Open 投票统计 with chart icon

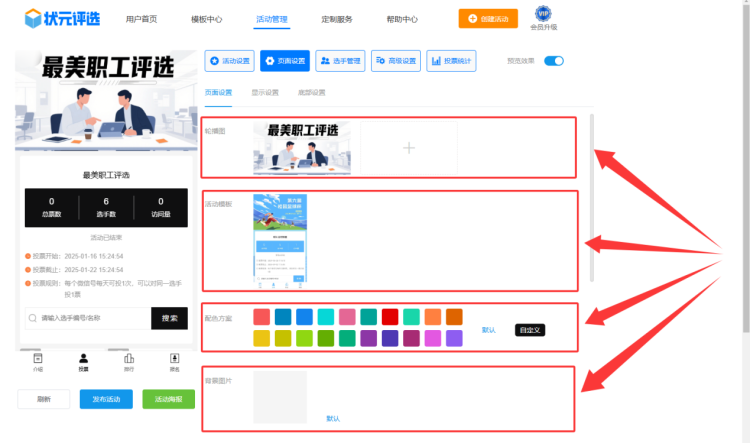[x=451, y=61]
